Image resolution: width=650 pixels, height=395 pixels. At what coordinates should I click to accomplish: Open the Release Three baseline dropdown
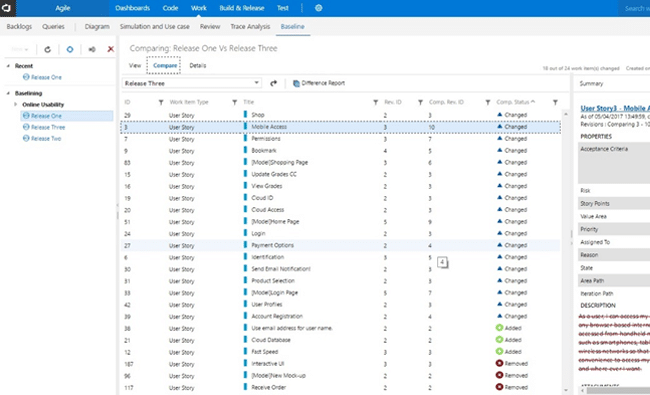point(192,83)
